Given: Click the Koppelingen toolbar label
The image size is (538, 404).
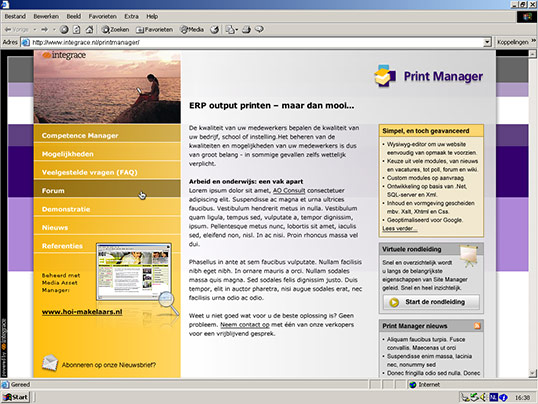Looking at the screenshot, I should pyautogui.click(x=513, y=42).
